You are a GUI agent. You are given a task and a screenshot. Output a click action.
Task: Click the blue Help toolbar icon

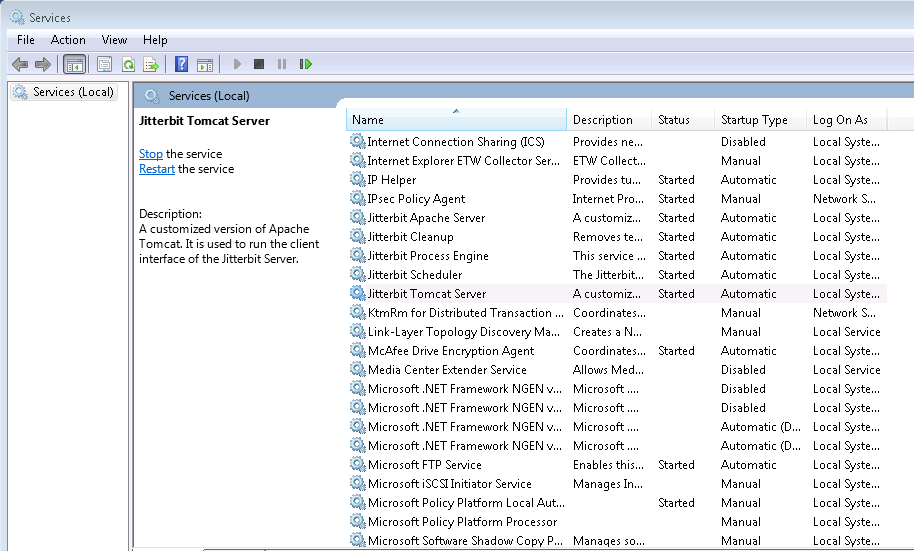tap(181, 65)
